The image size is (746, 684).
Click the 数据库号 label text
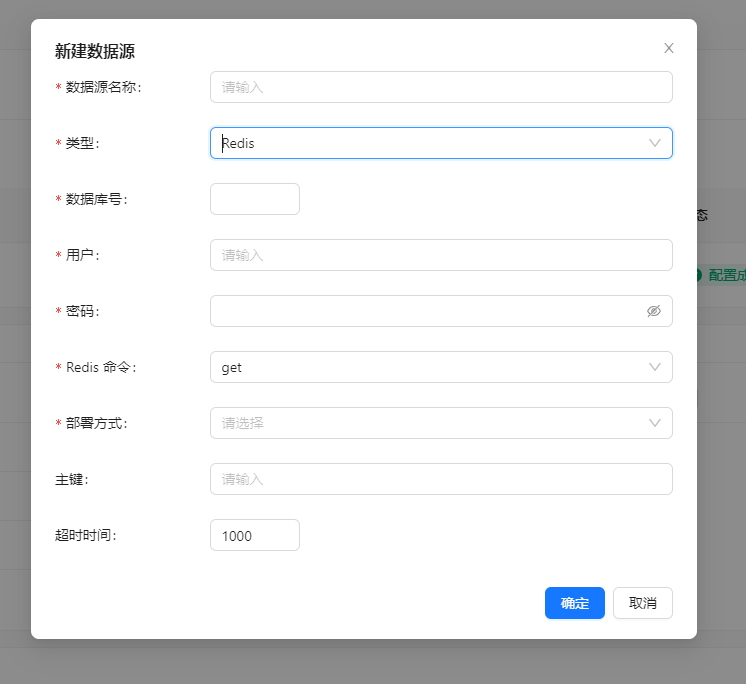97,199
